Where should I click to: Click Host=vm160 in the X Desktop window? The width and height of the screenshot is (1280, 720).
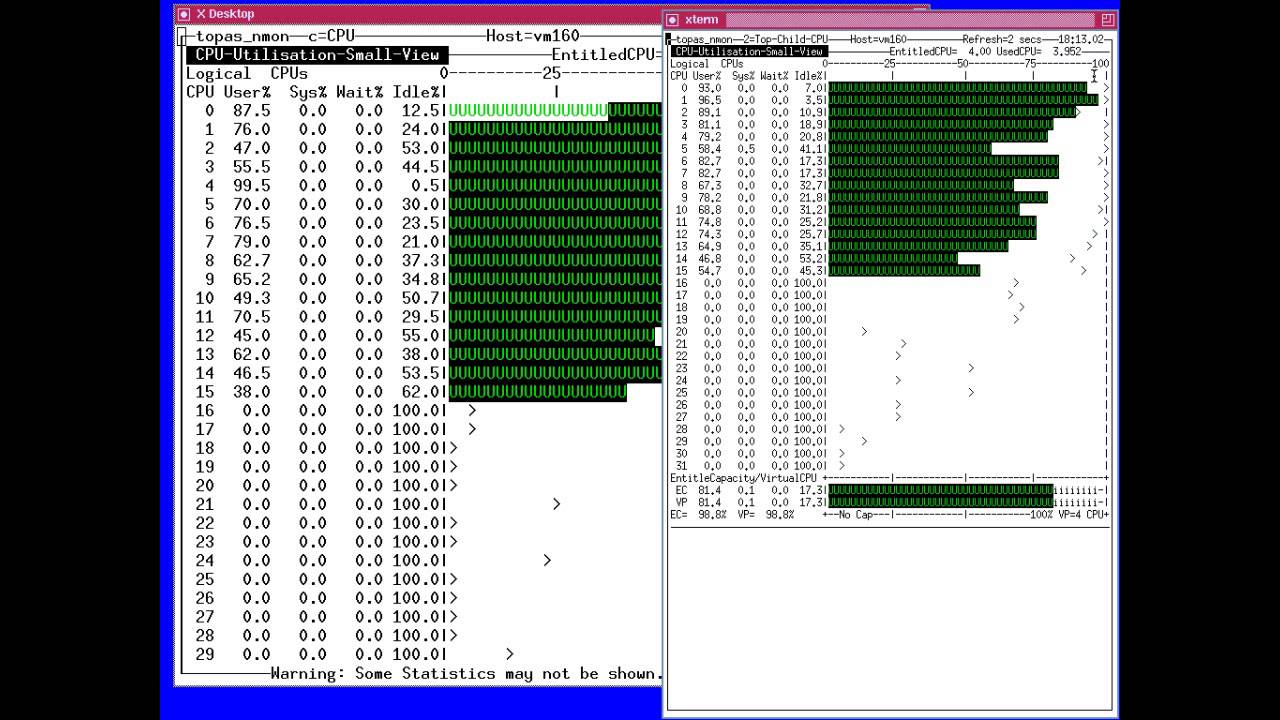tap(533, 36)
